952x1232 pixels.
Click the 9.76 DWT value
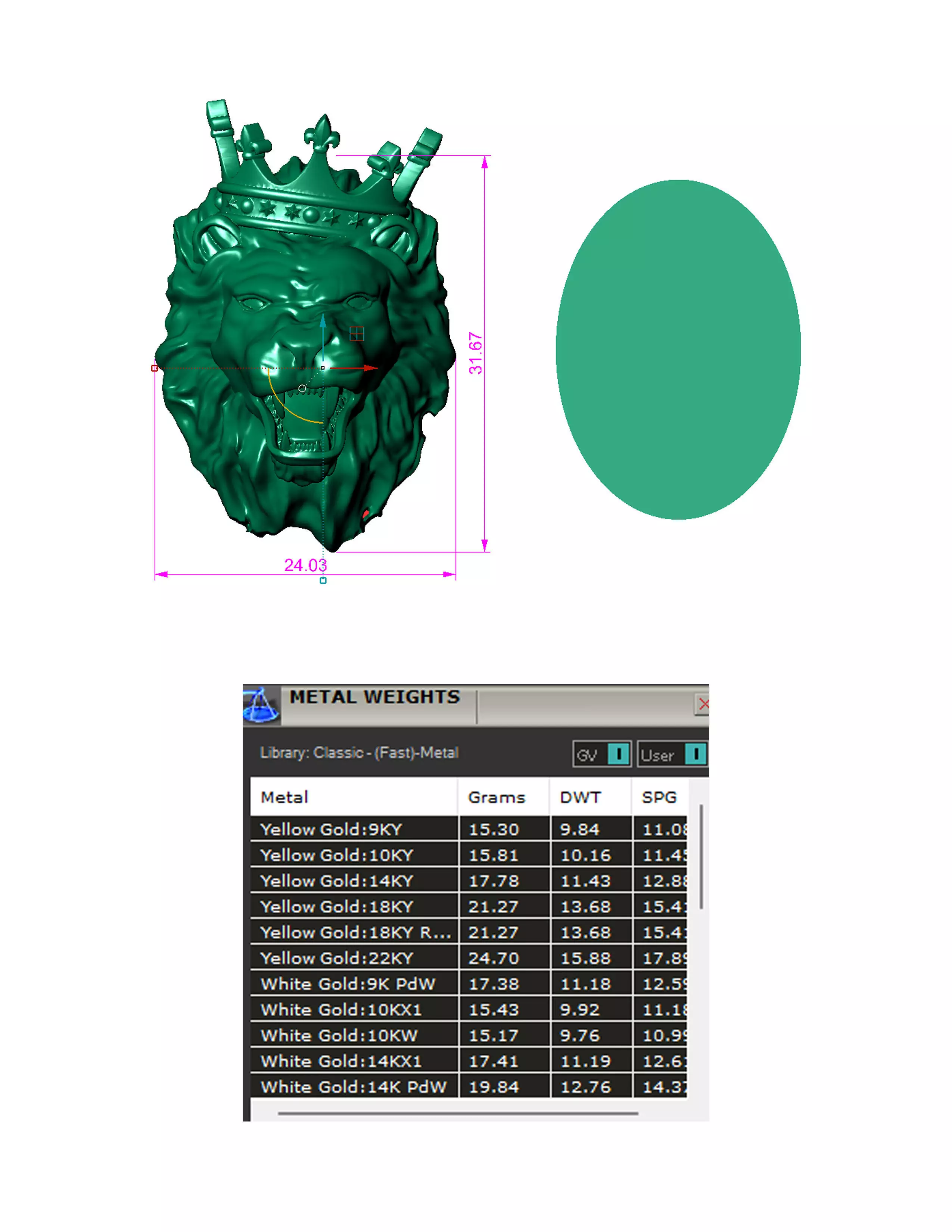point(580,1036)
